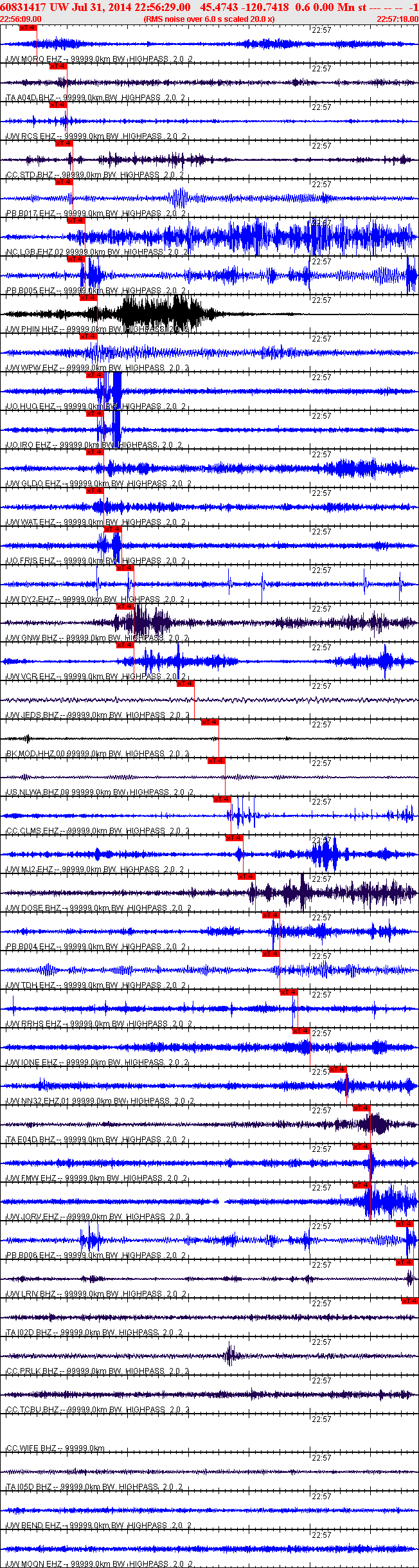Select the UW GNW BHZ station label

click(32, 638)
